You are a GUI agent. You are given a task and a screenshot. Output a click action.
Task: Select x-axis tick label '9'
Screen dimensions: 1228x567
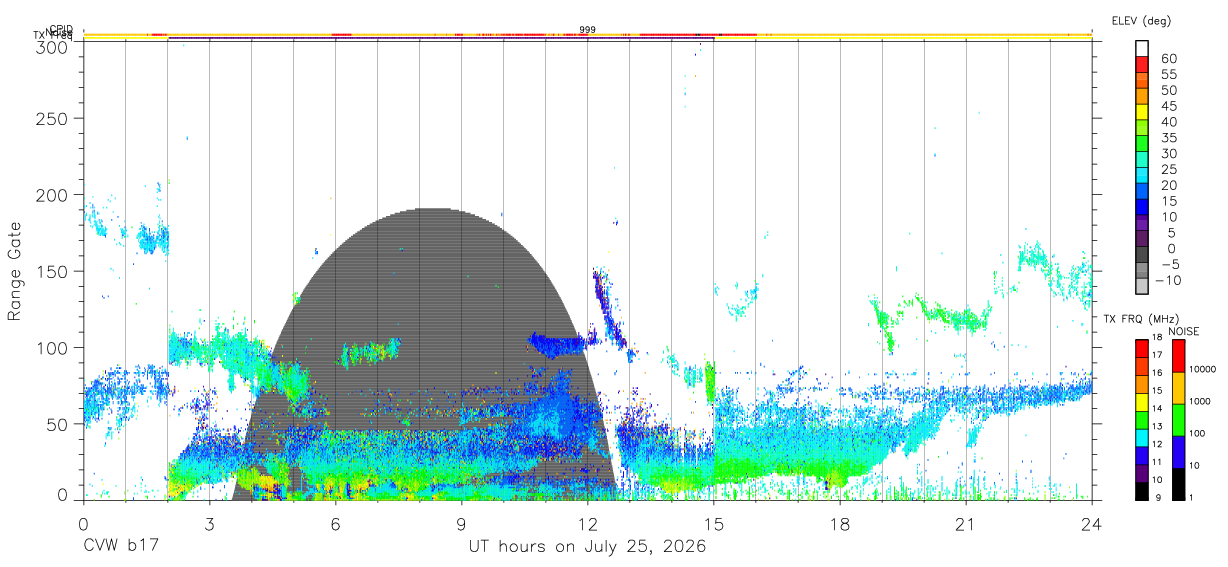[461, 522]
